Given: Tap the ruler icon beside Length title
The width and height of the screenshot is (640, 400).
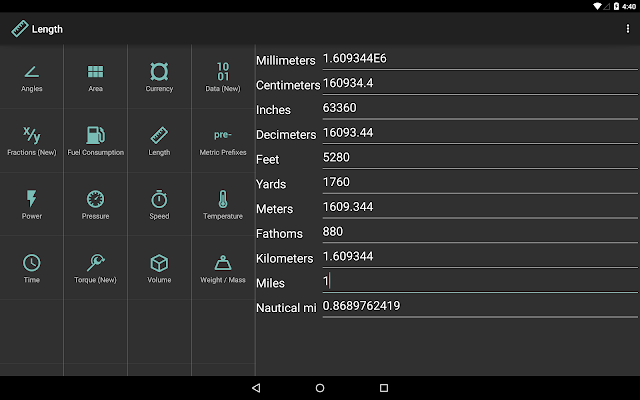Looking at the screenshot, I should tap(20, 29).
